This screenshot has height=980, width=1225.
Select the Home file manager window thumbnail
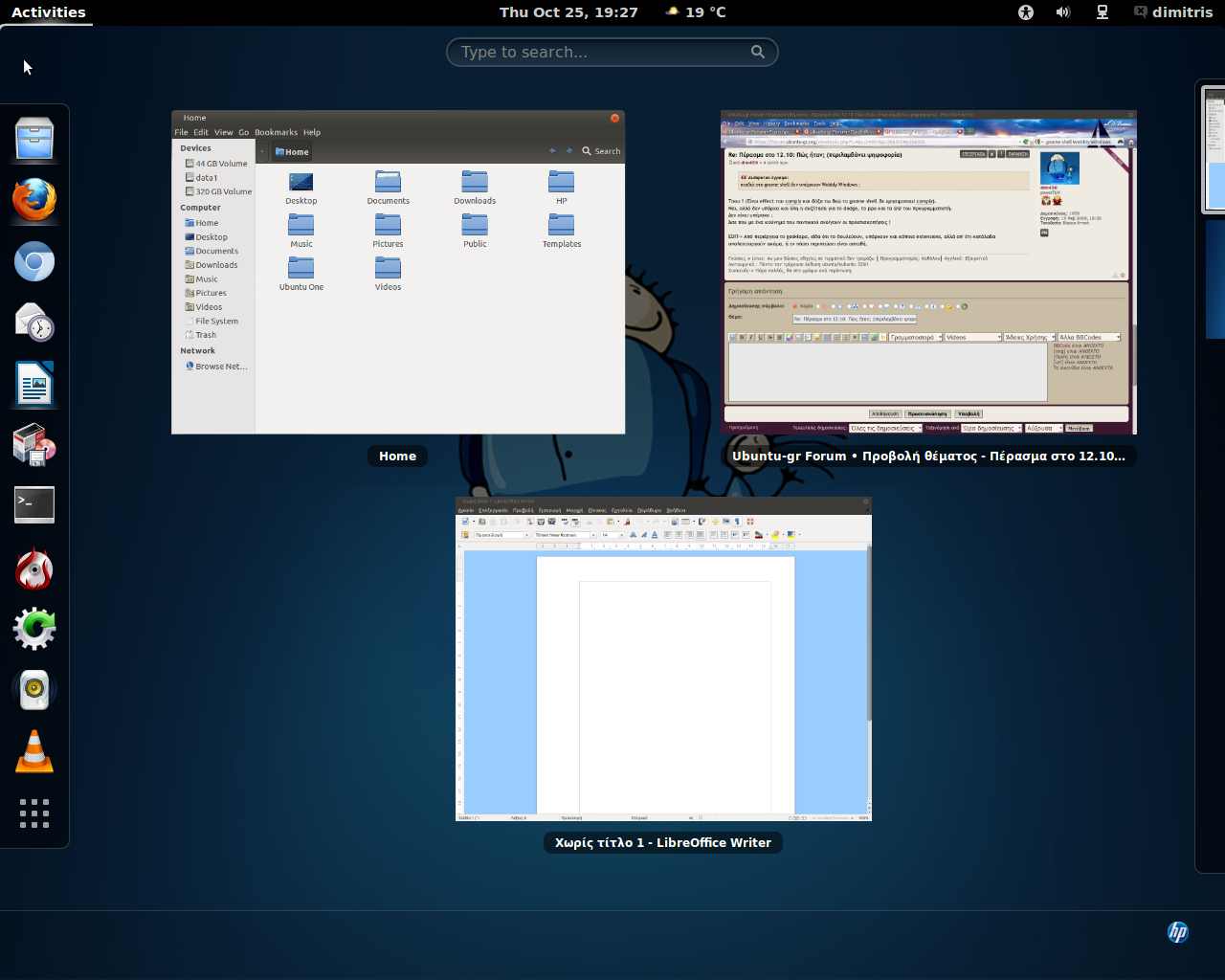(x=398, y=273)
